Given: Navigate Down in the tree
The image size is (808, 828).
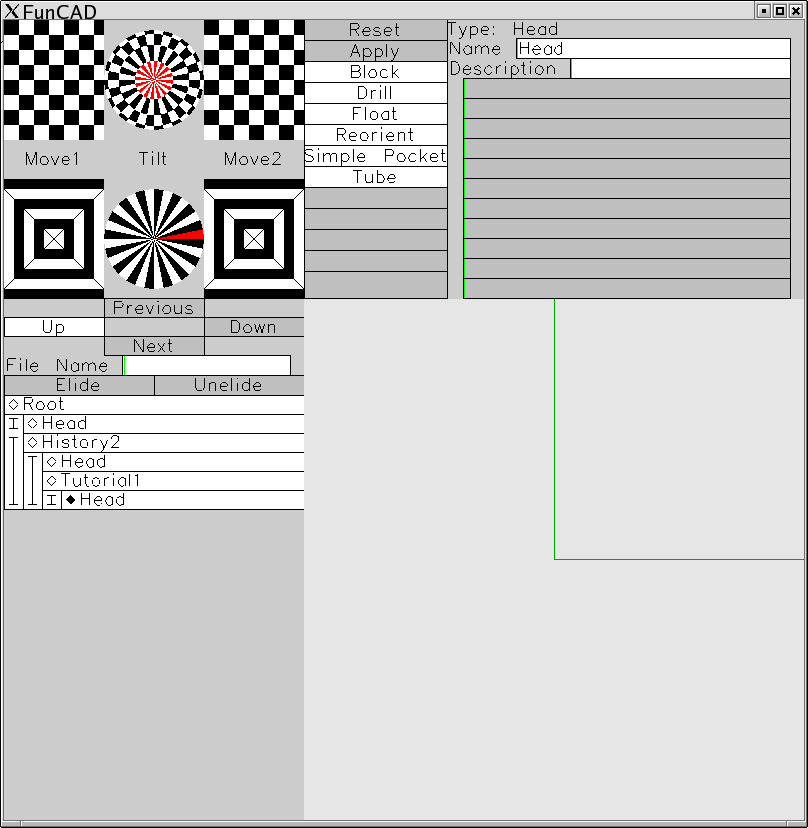Looking at the screenshot, I should pyautogui.click(x=254, y=327).
